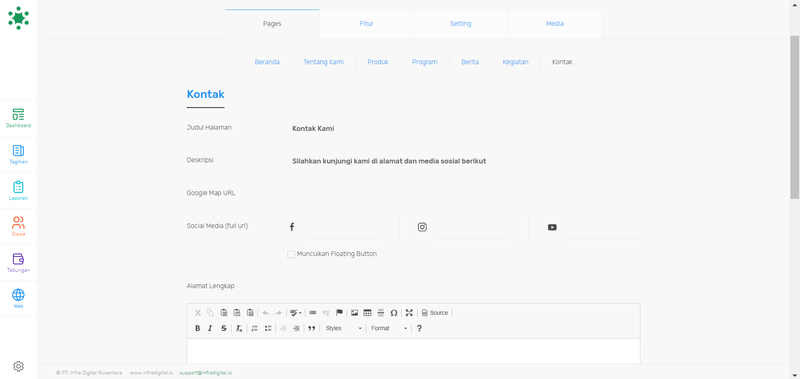Click the Google Map URL field
Viewport: 800px width, 379px height.
coord(464,194)
